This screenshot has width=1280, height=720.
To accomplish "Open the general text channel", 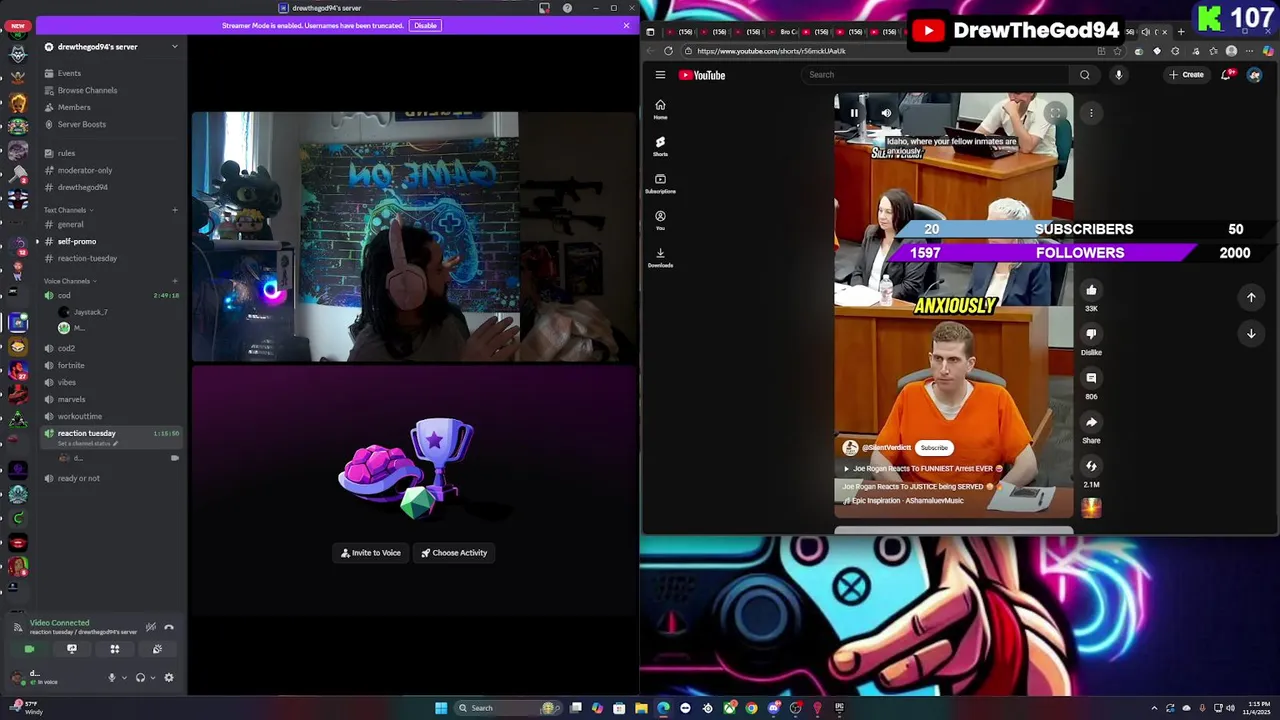I will tap(110, 224).
